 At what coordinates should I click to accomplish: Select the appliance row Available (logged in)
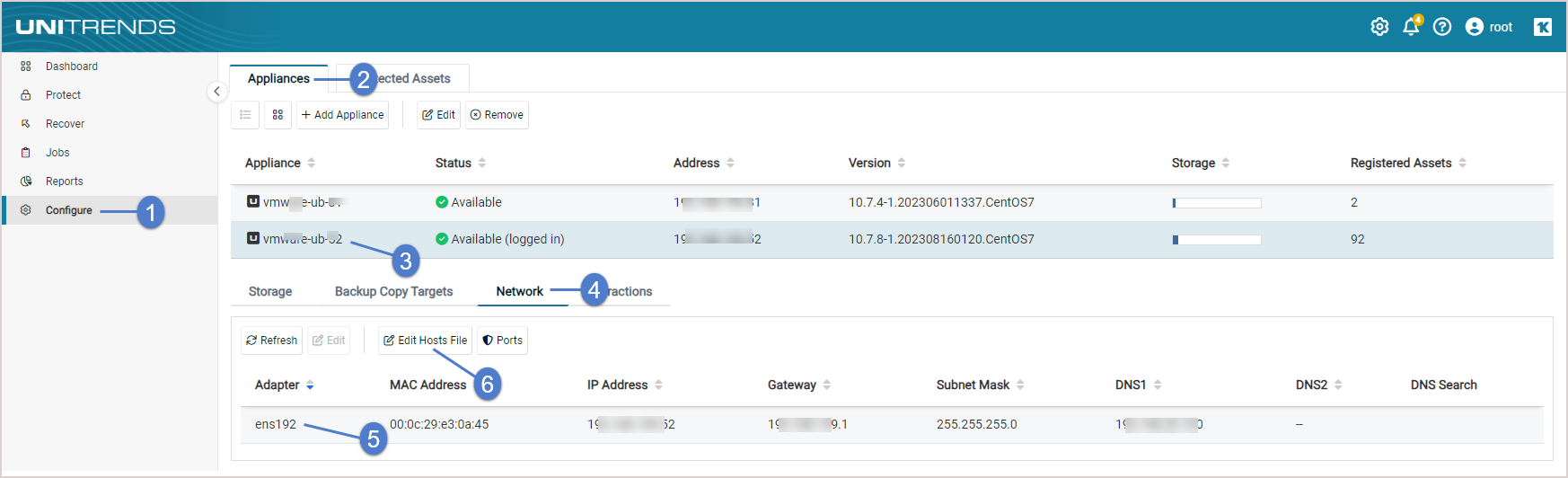pyautogui.click(x=892, y=240)
